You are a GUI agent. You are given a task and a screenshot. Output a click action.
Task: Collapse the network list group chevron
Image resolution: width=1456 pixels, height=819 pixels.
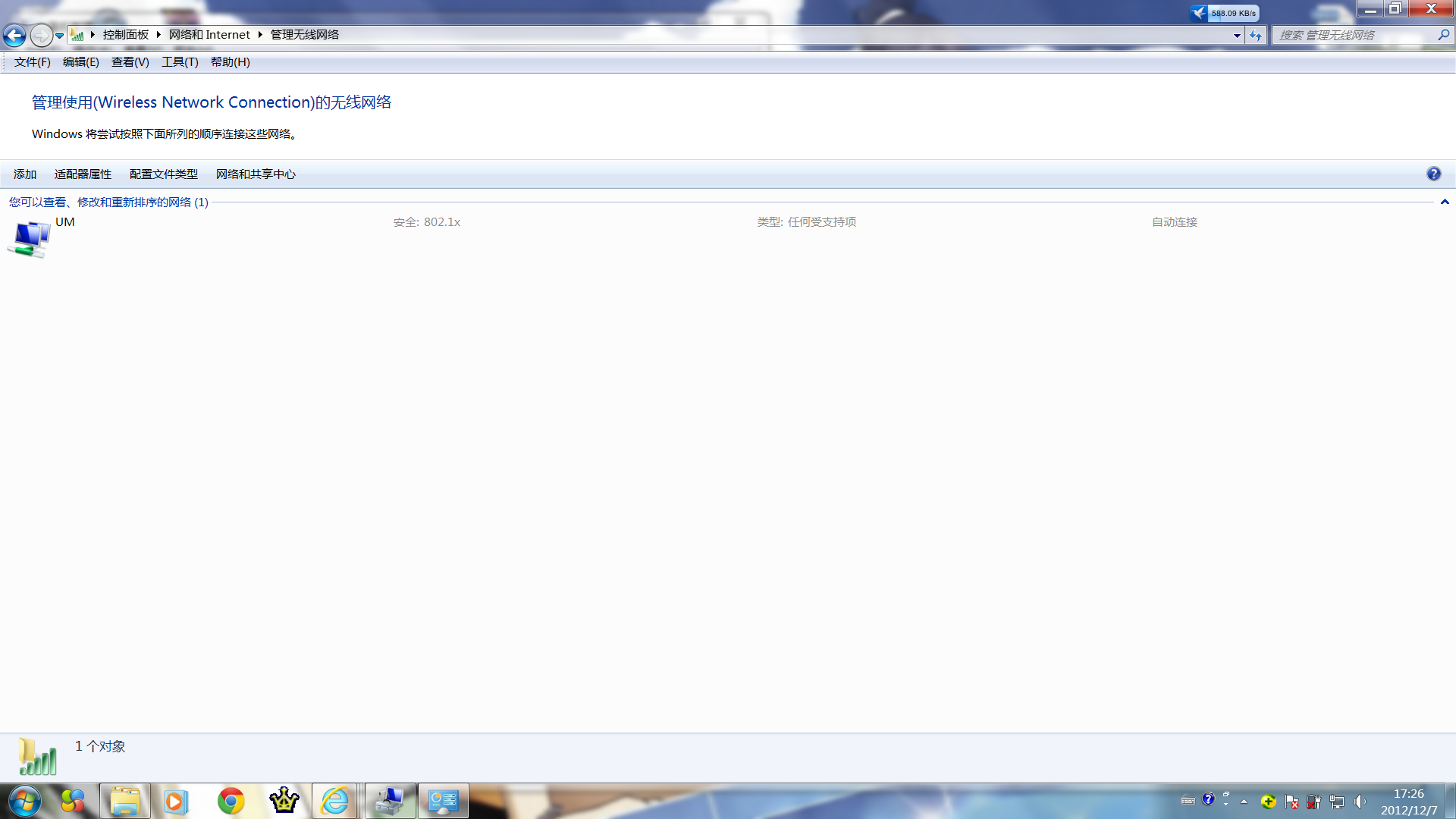1445,202
